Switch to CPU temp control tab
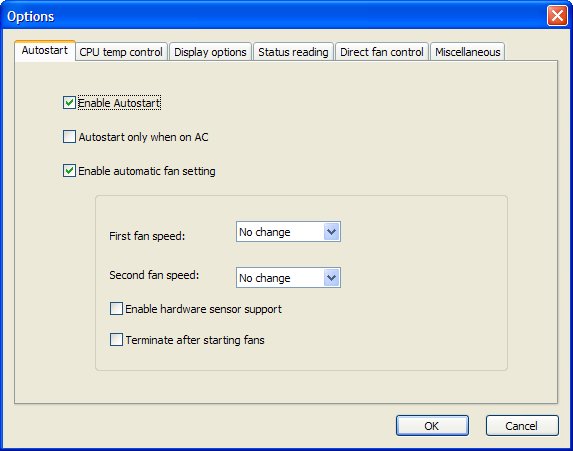Screen dimensions: 573x451 [121, 52]
